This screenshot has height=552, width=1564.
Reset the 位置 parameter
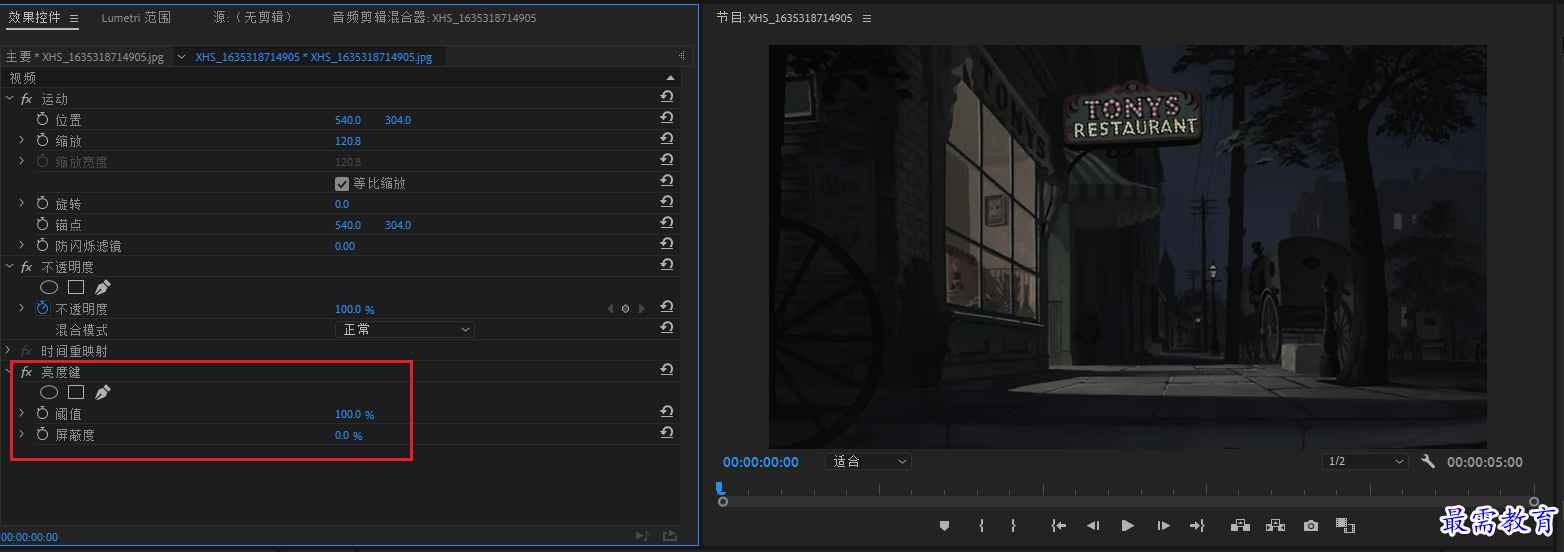click(x=666, y=118)
